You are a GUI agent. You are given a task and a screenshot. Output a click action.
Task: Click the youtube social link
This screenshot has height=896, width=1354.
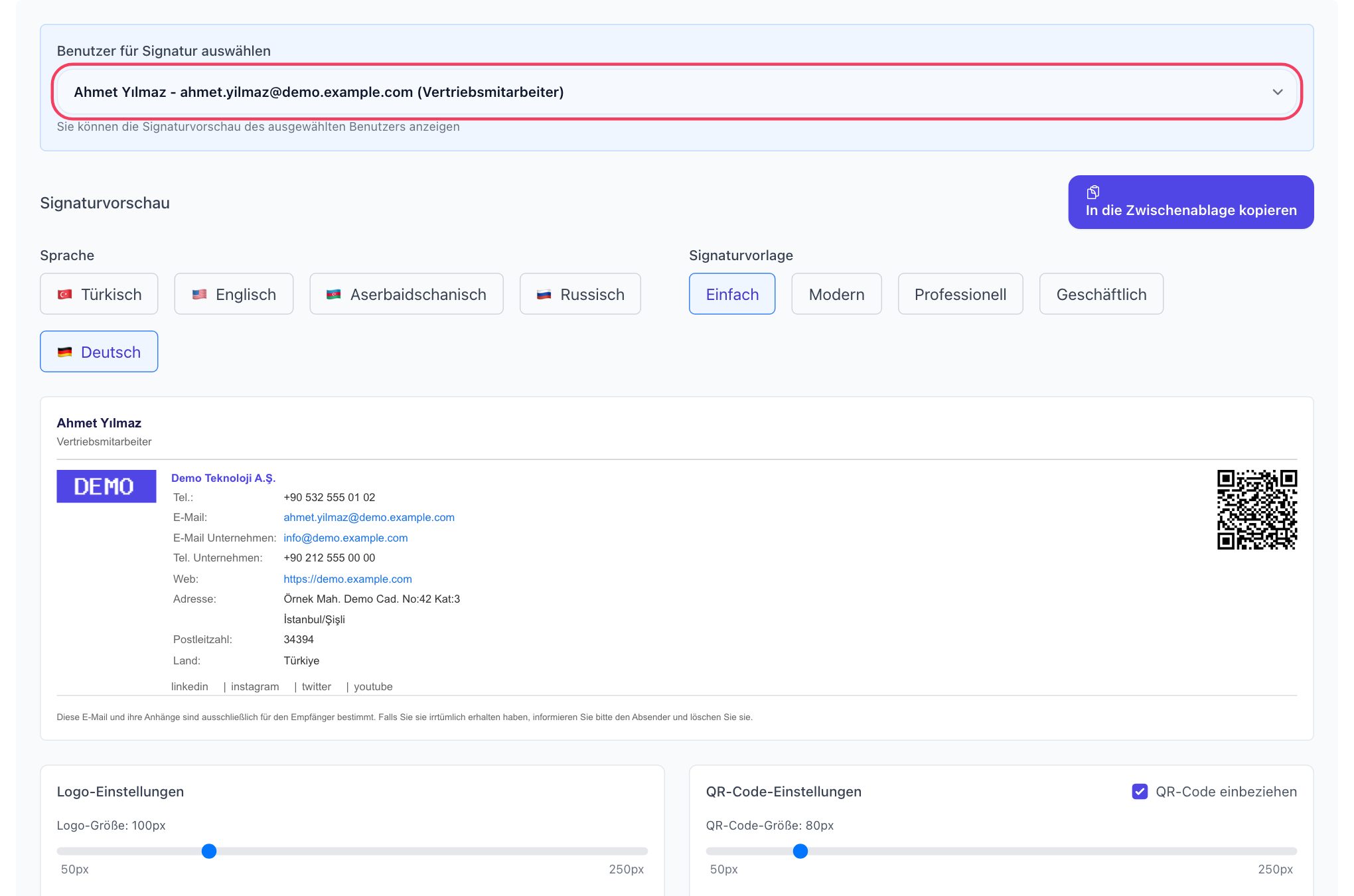pyautogui.click(x=373, y=686)
